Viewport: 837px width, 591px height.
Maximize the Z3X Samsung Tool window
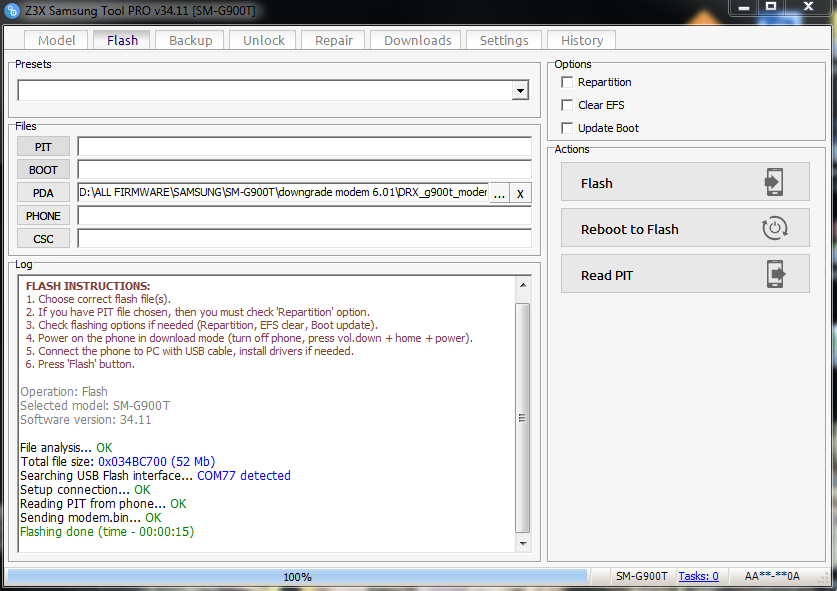[x=771, y=6]
